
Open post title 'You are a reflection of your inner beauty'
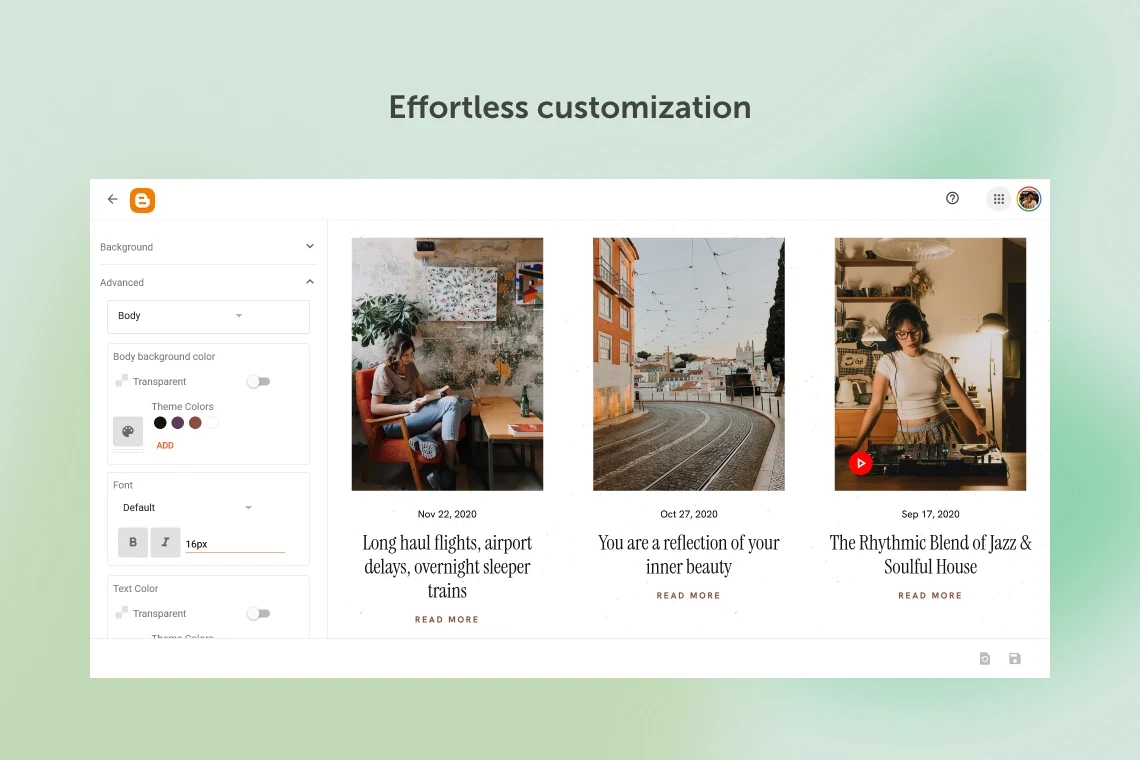tap(689, 554)
